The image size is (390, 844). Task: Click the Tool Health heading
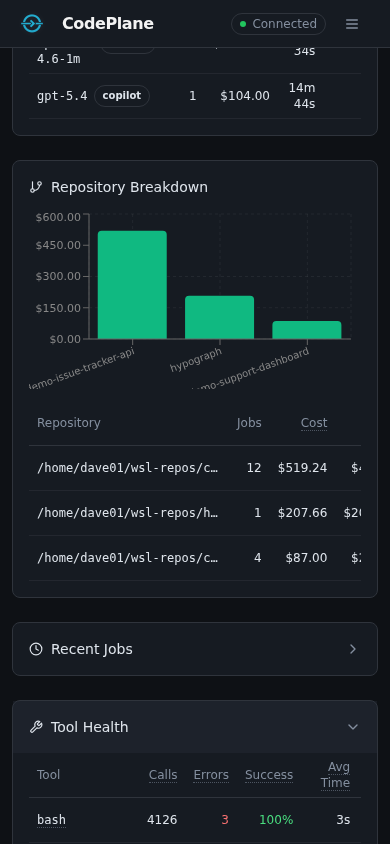(x=89, y=727)
